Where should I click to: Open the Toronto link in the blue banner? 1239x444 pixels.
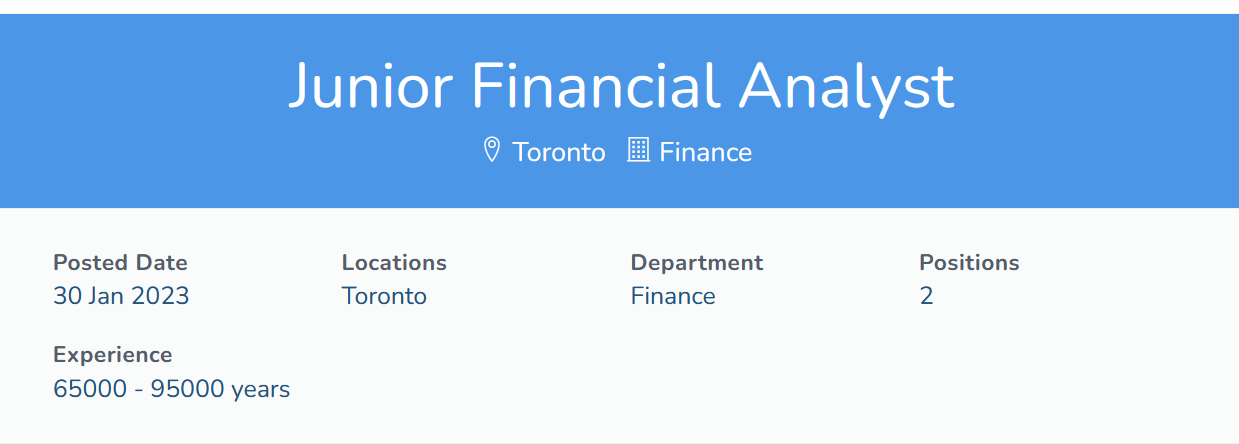point(558,152)
